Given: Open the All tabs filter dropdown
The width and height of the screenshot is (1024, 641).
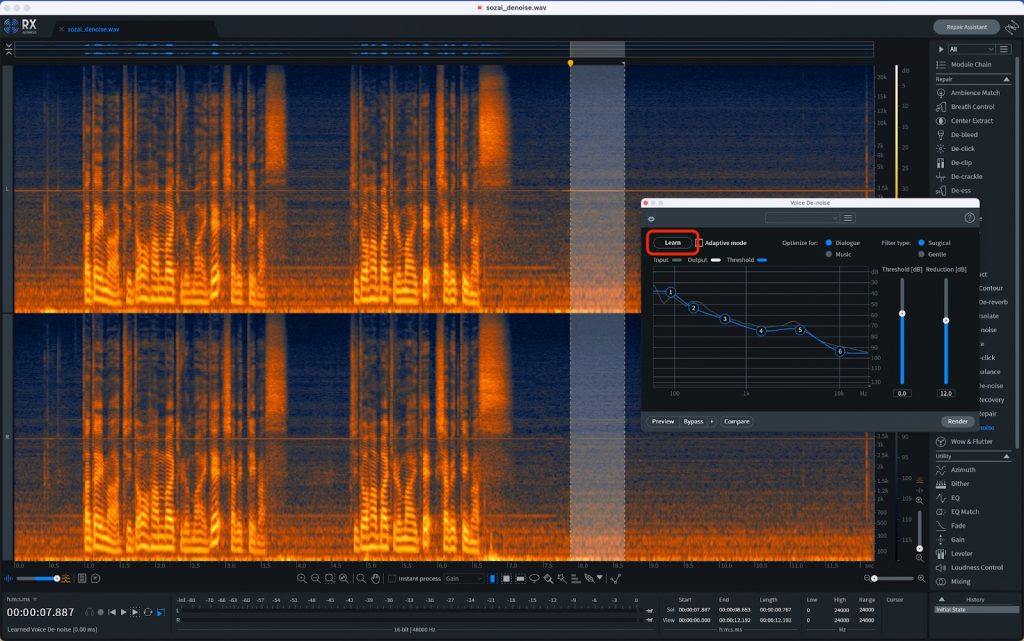Looking at the screenshot, I should pyautogui.click(x=972, y=48).
